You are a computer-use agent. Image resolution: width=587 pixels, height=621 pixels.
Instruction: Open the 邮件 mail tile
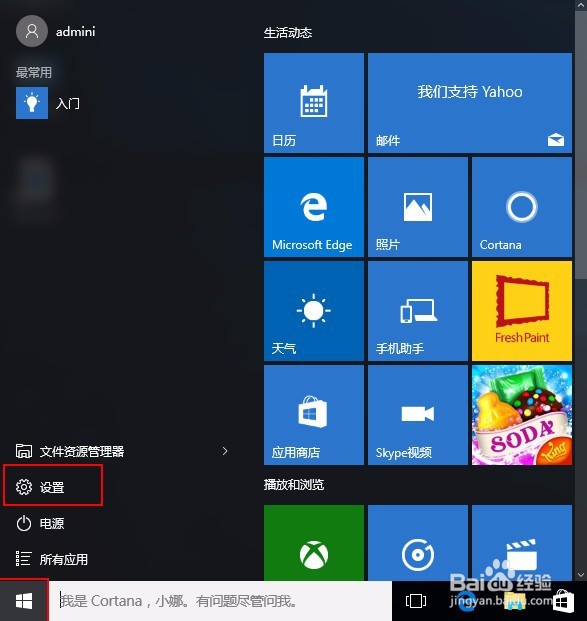[x=470, y=103]
